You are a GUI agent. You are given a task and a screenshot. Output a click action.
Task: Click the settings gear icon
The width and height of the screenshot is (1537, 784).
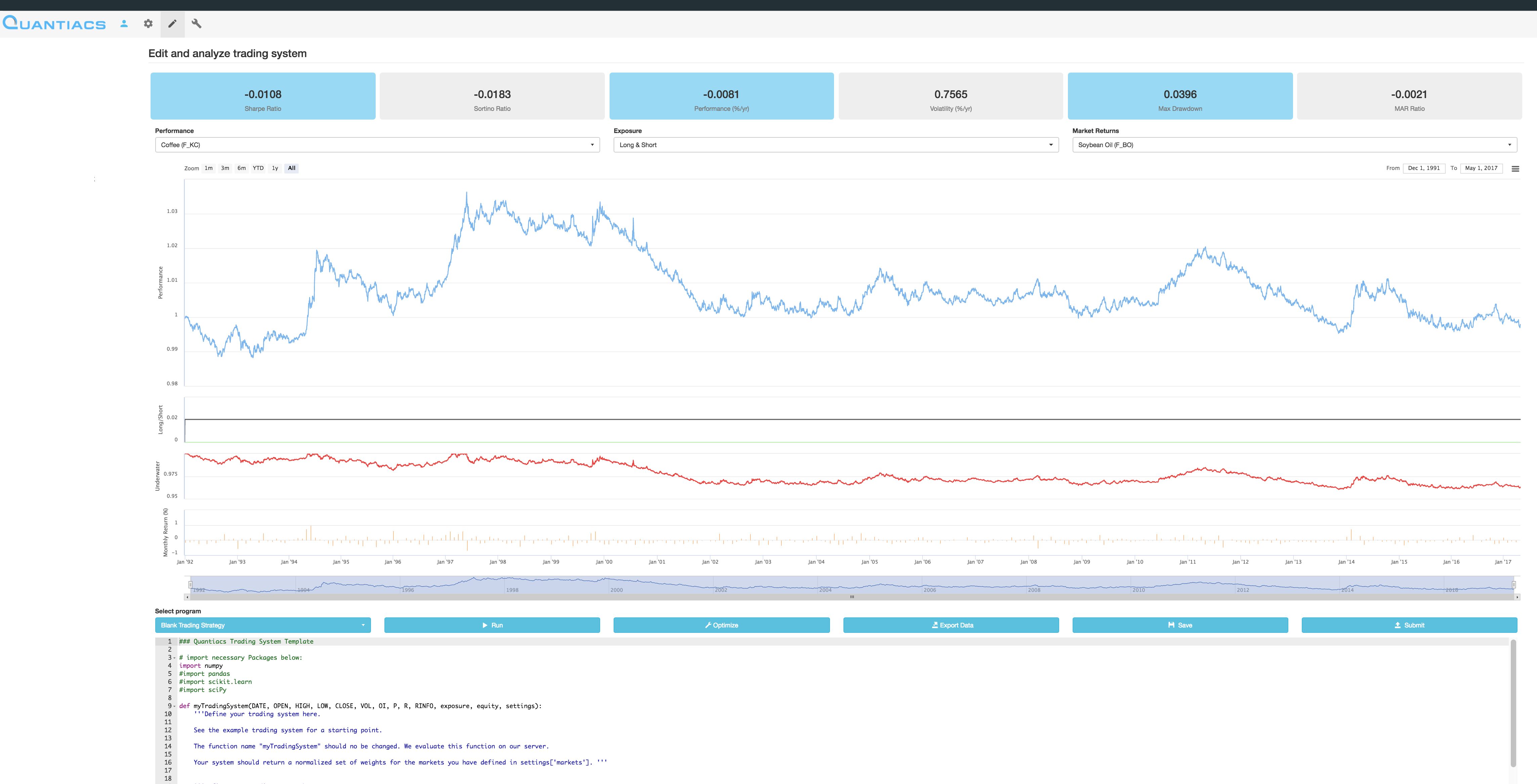point(148,24)
